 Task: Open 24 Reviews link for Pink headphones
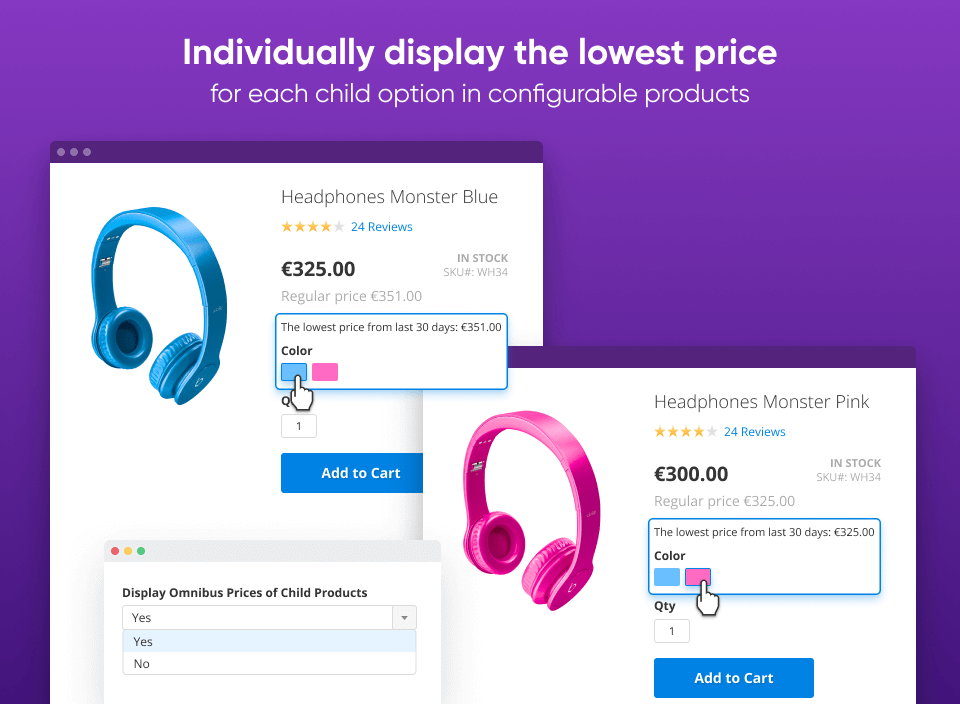pyautogui.click(x=754, y=432)
